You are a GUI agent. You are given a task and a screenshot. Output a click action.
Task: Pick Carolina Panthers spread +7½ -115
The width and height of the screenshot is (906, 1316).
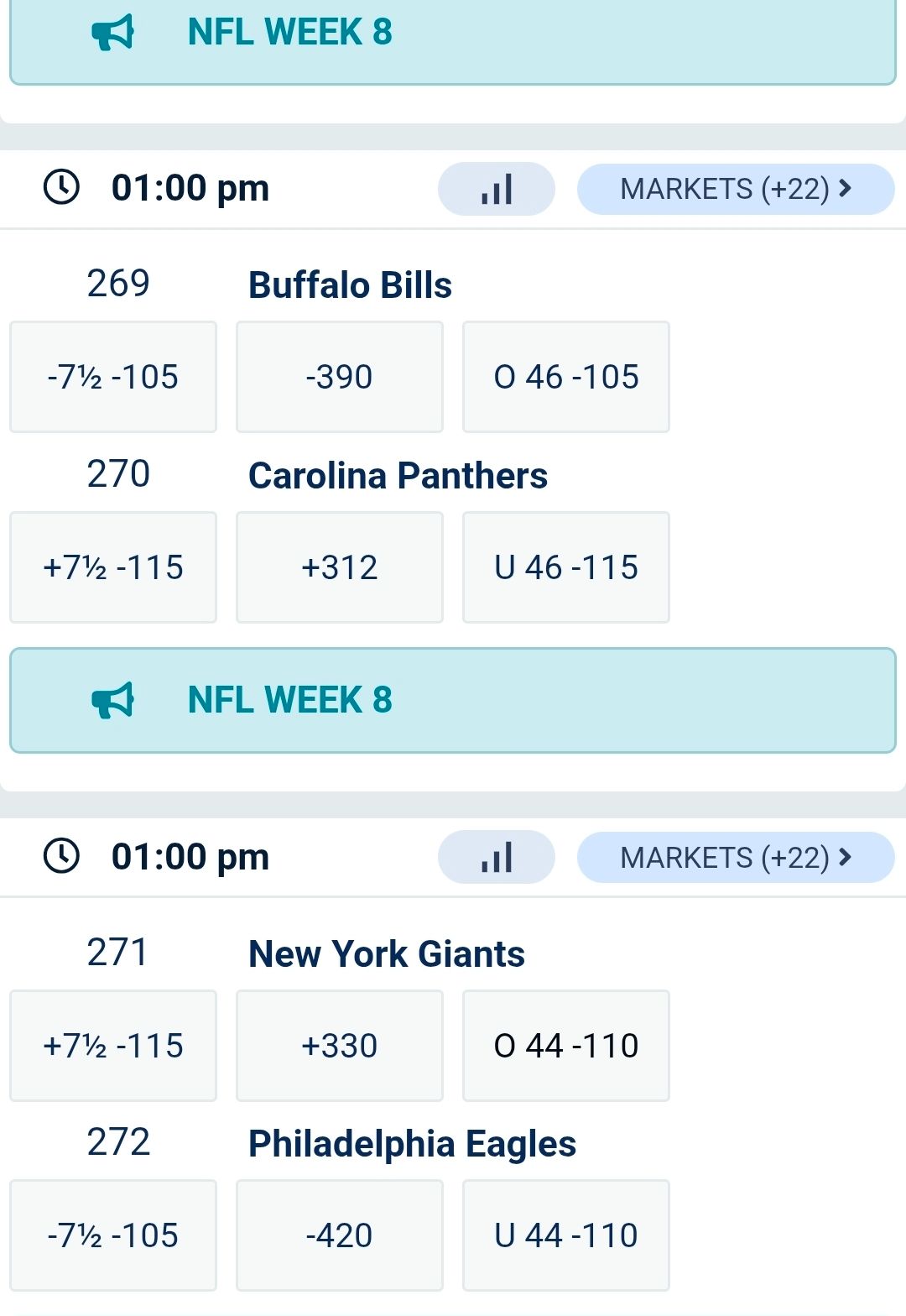tap(113, 567)
